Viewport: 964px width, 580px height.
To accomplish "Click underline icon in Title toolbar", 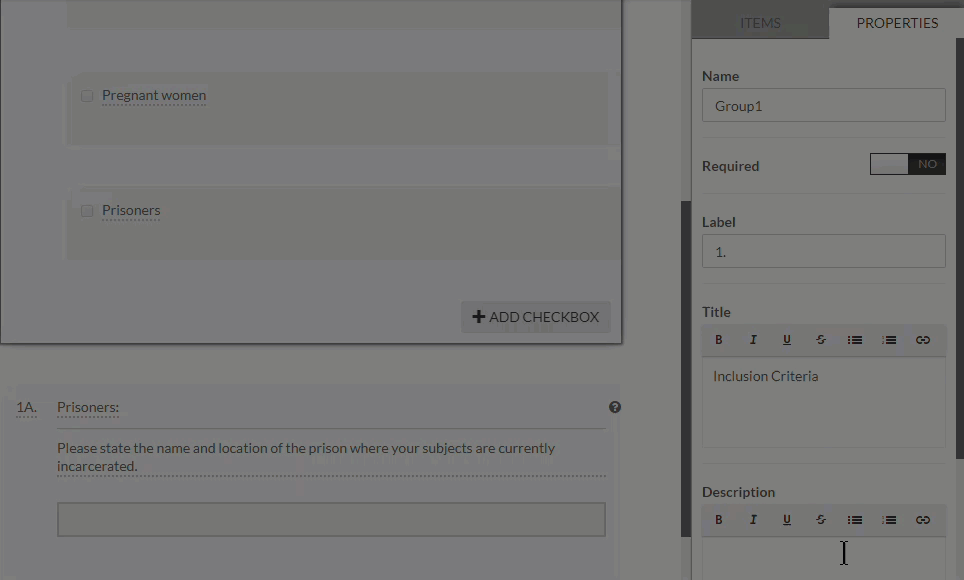I will coord(787,340).
